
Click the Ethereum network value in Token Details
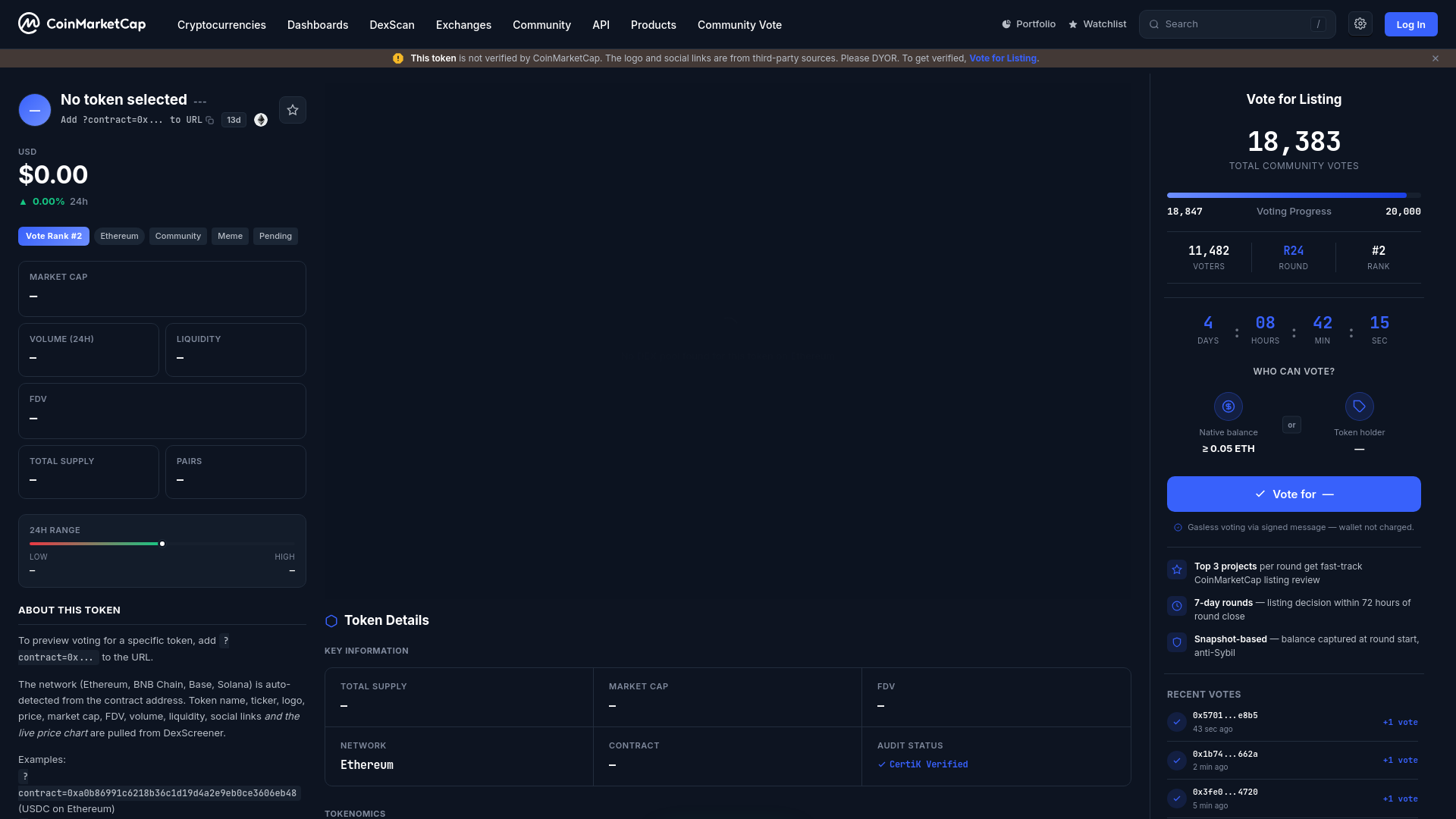pos(367,765)
